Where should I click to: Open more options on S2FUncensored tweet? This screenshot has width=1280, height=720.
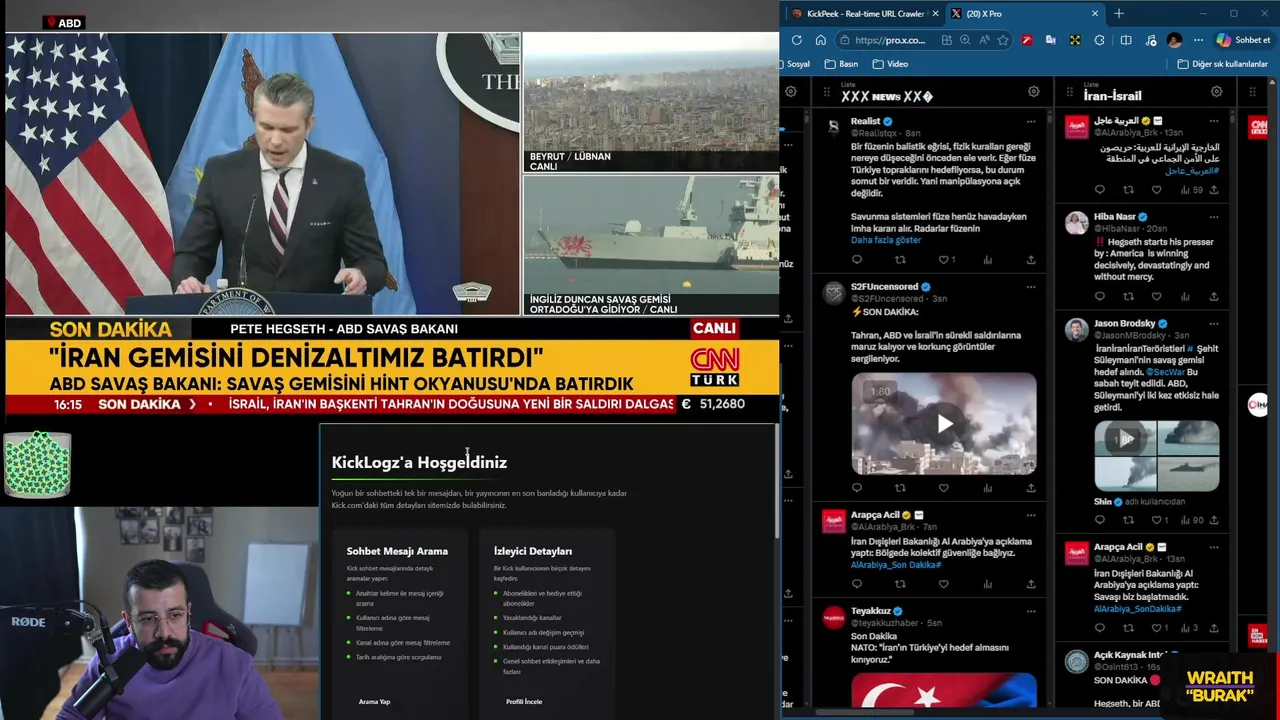(x=1031, y=287)
